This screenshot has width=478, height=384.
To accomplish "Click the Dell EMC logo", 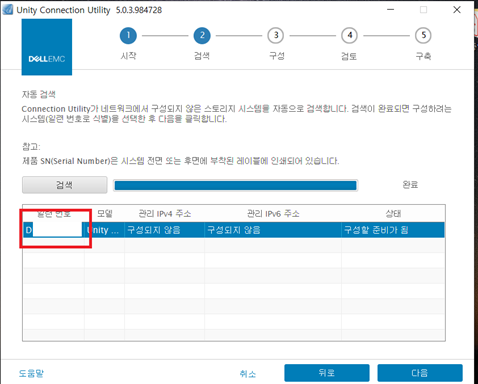I will point(47,47).
